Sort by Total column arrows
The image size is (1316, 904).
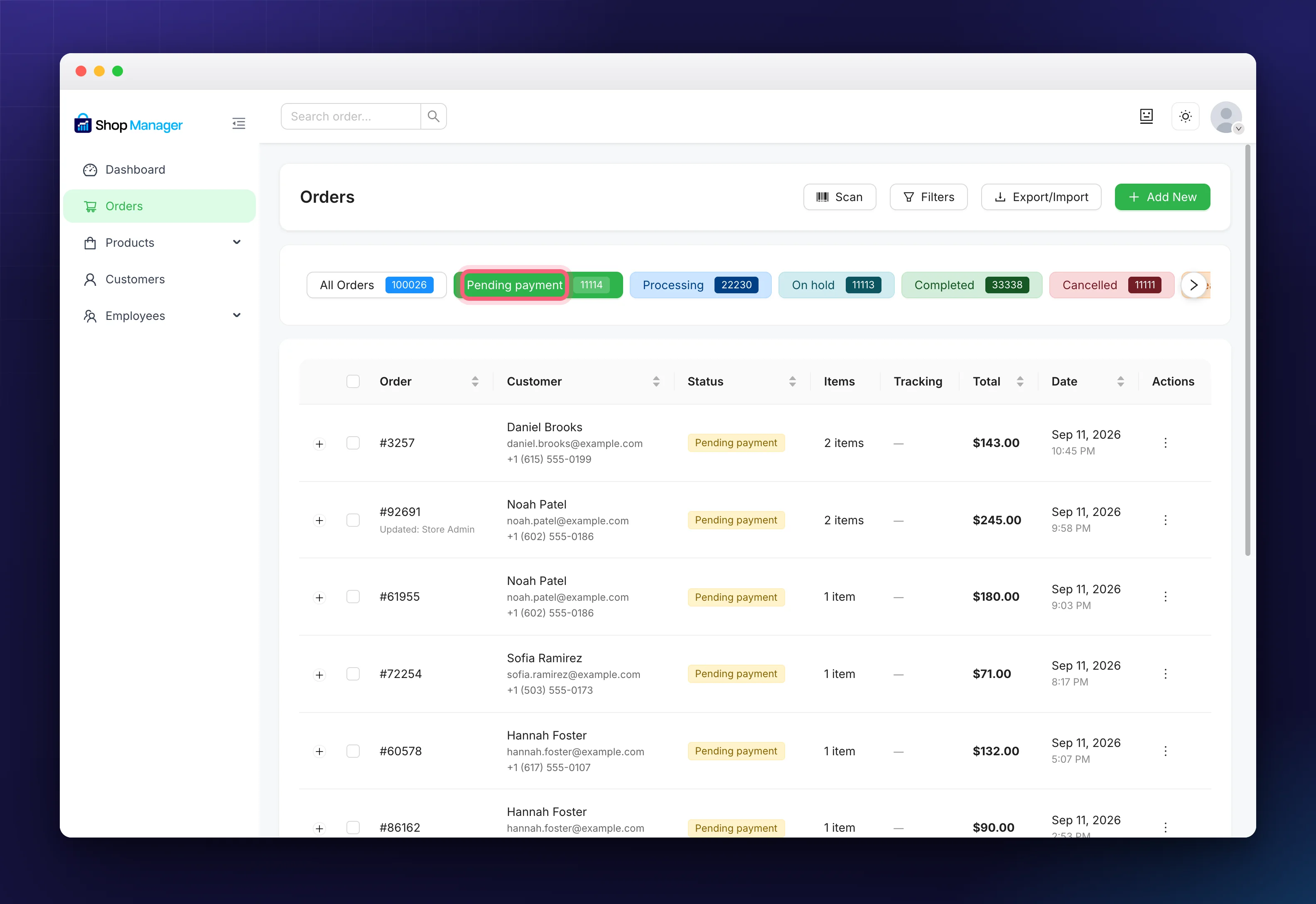pyautogui.click(x=1020, y=381)
